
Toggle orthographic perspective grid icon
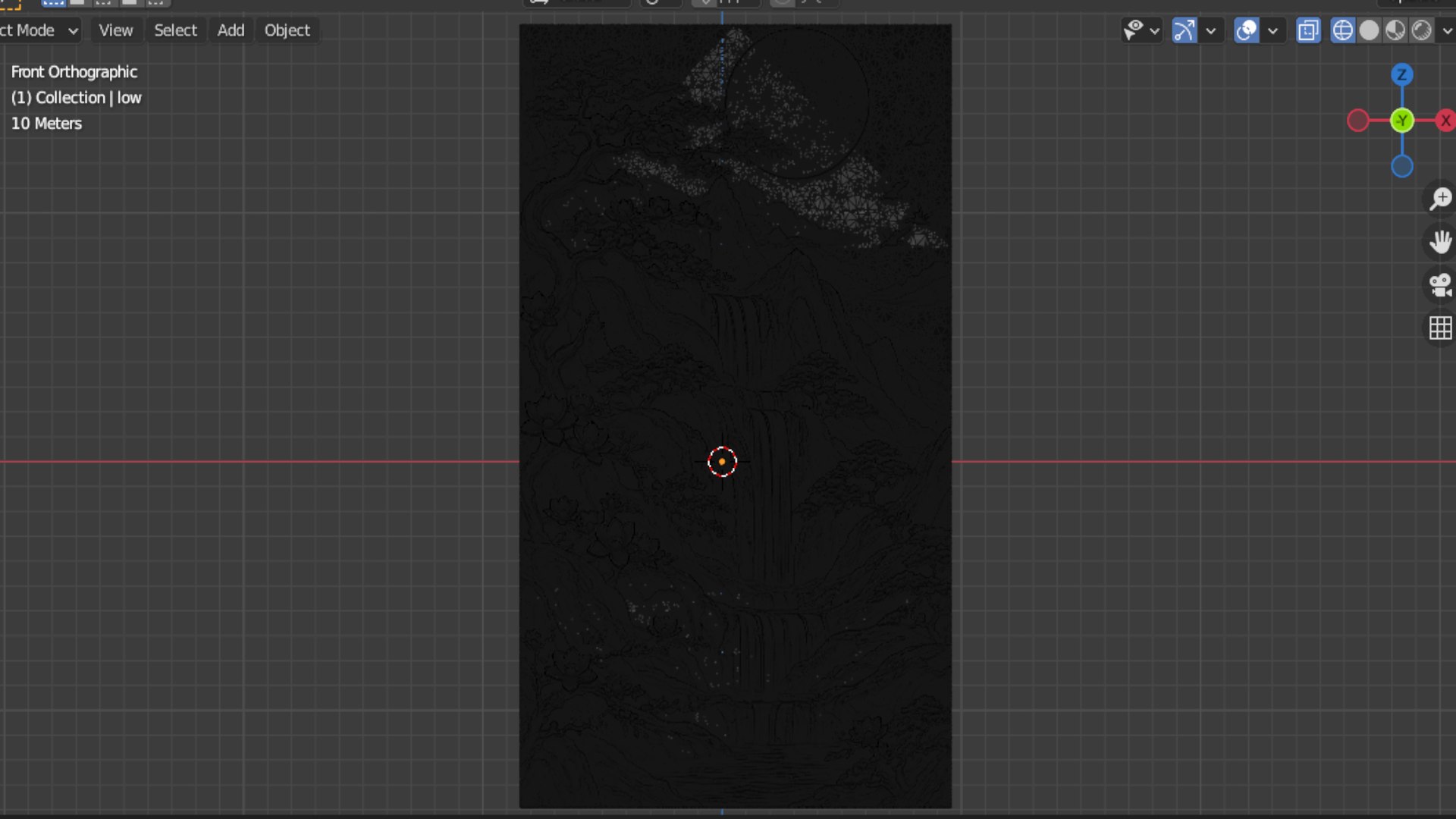pos(1440,328)
